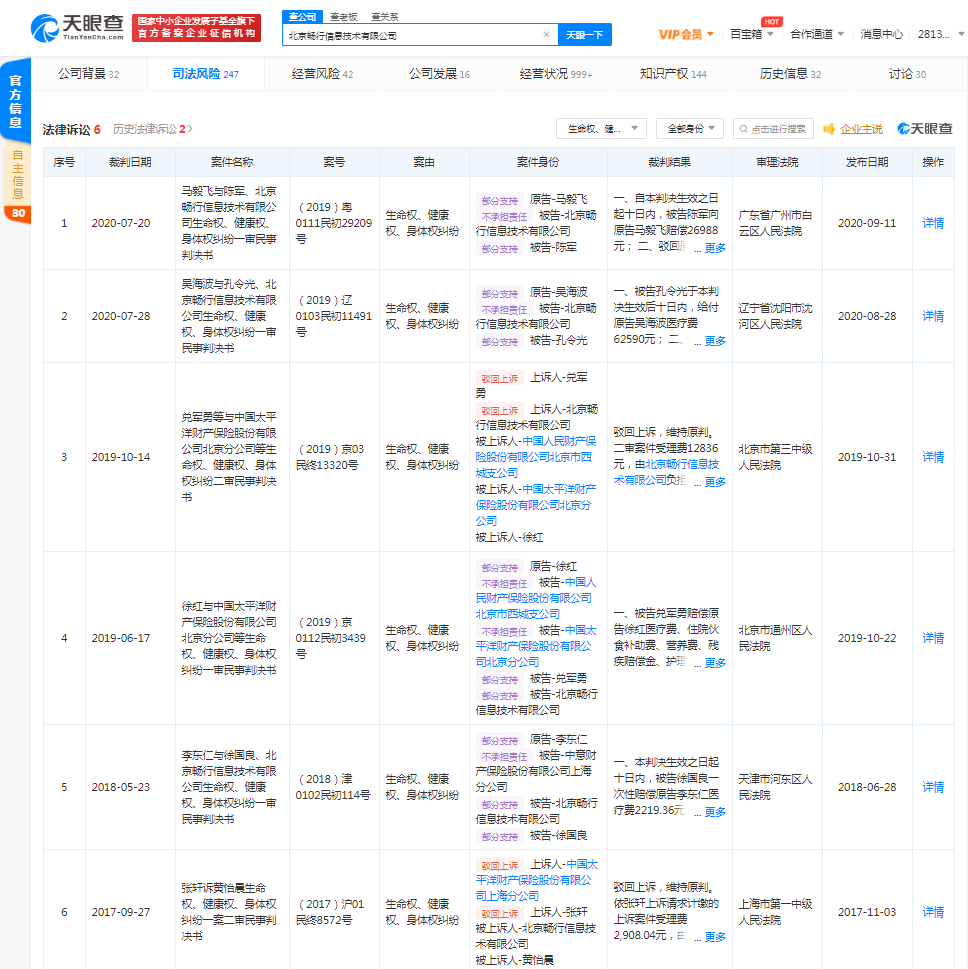Switch to the 公司背景 tab
Image resolution: width=968 pixels, height=969 pixels.
pyautogui.click(x=88, y=74)
